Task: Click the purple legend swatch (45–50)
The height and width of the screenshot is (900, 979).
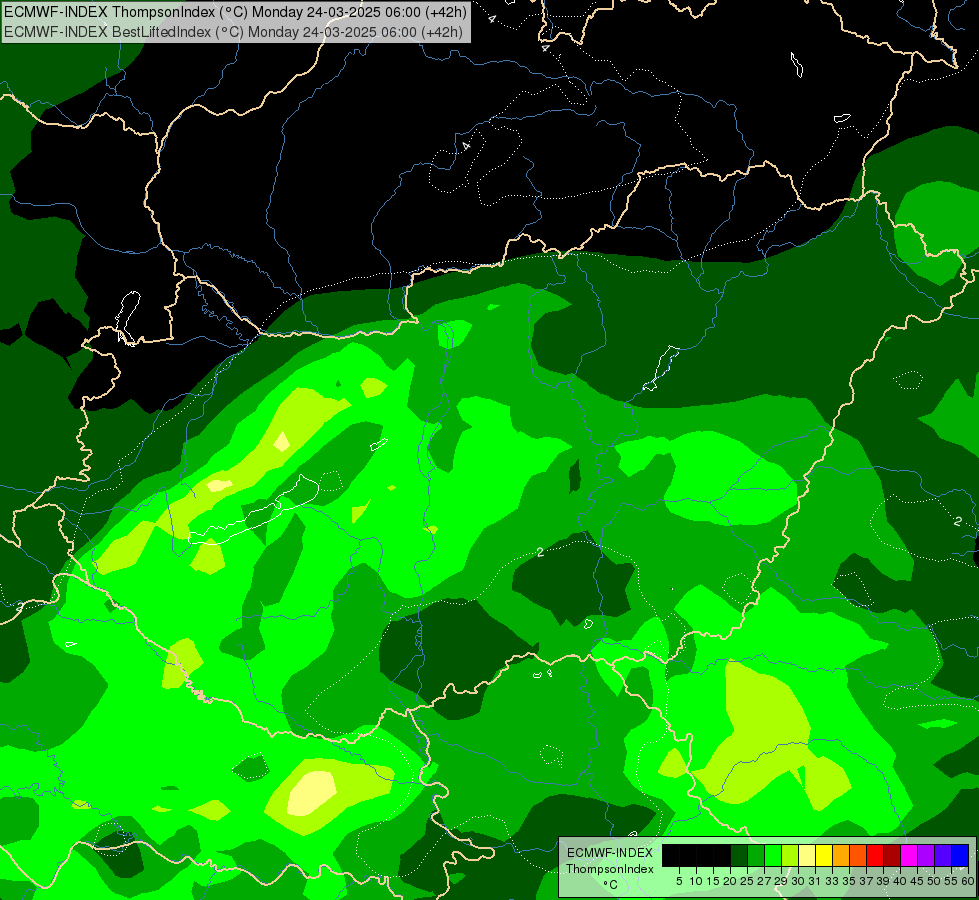Action: [x=925, y=856]
